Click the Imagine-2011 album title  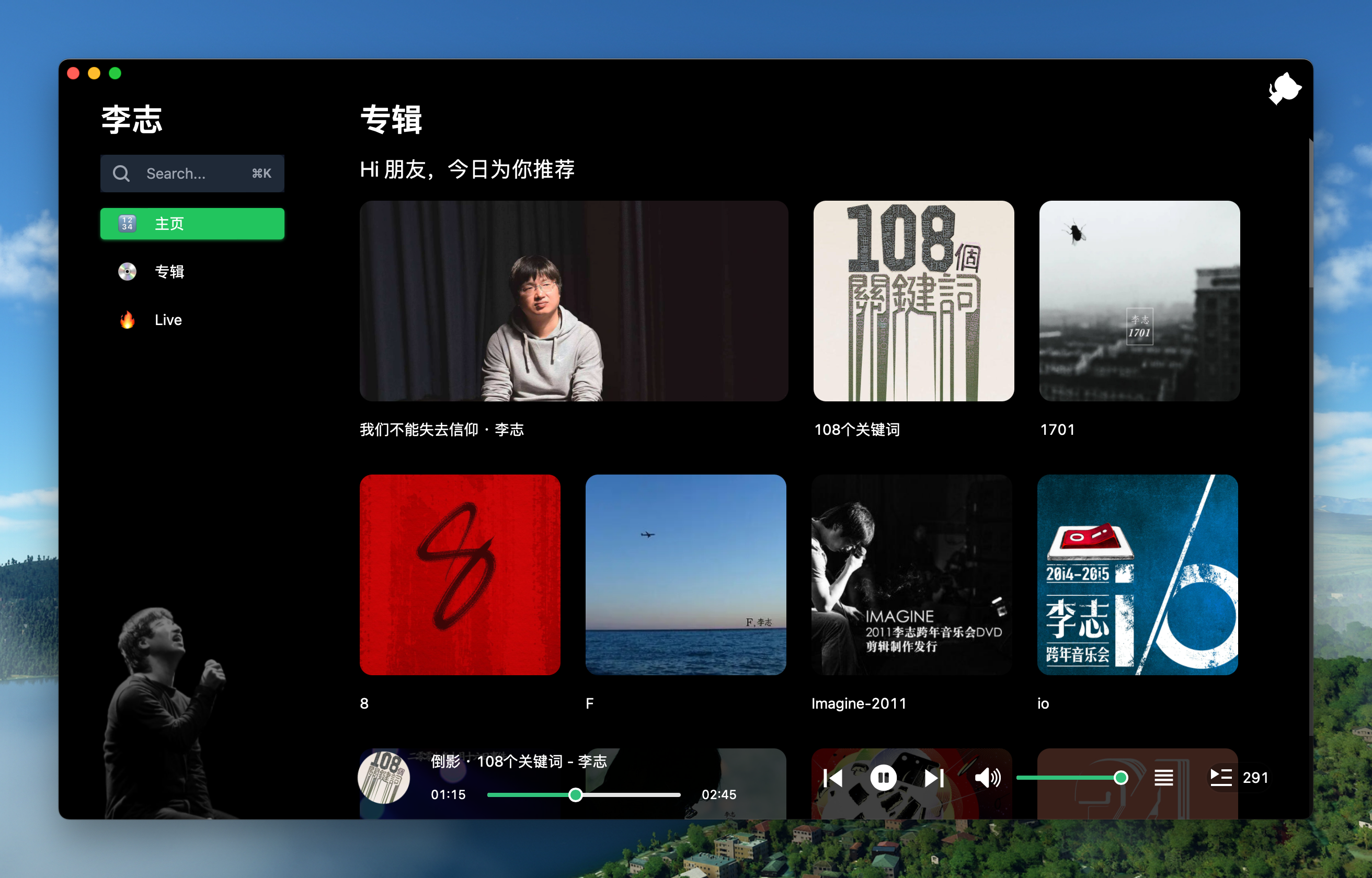point(858,703)
